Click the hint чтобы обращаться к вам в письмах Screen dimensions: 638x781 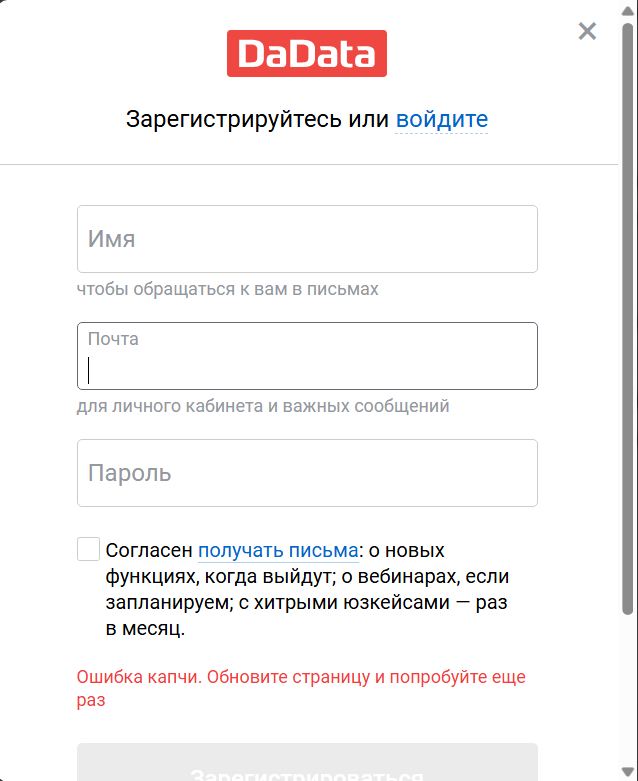pyautogui.click(x=228, y=289)
